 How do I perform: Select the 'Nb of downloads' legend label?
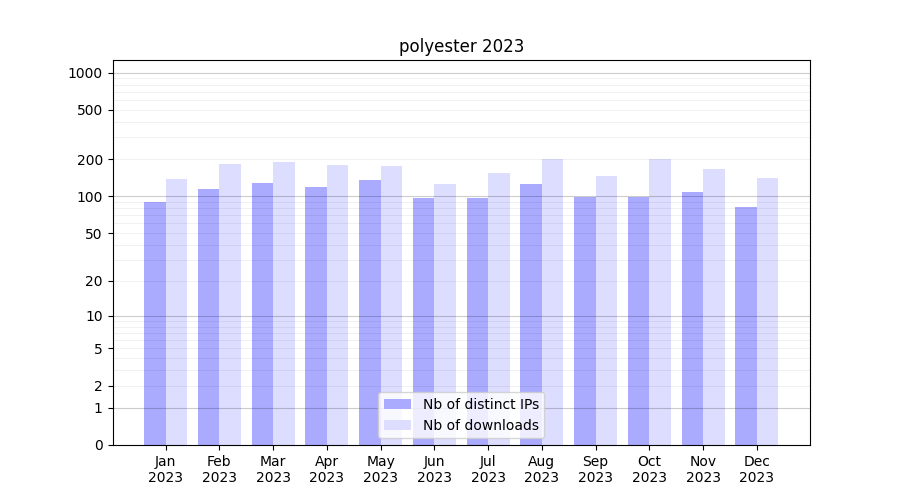point(480,425)
